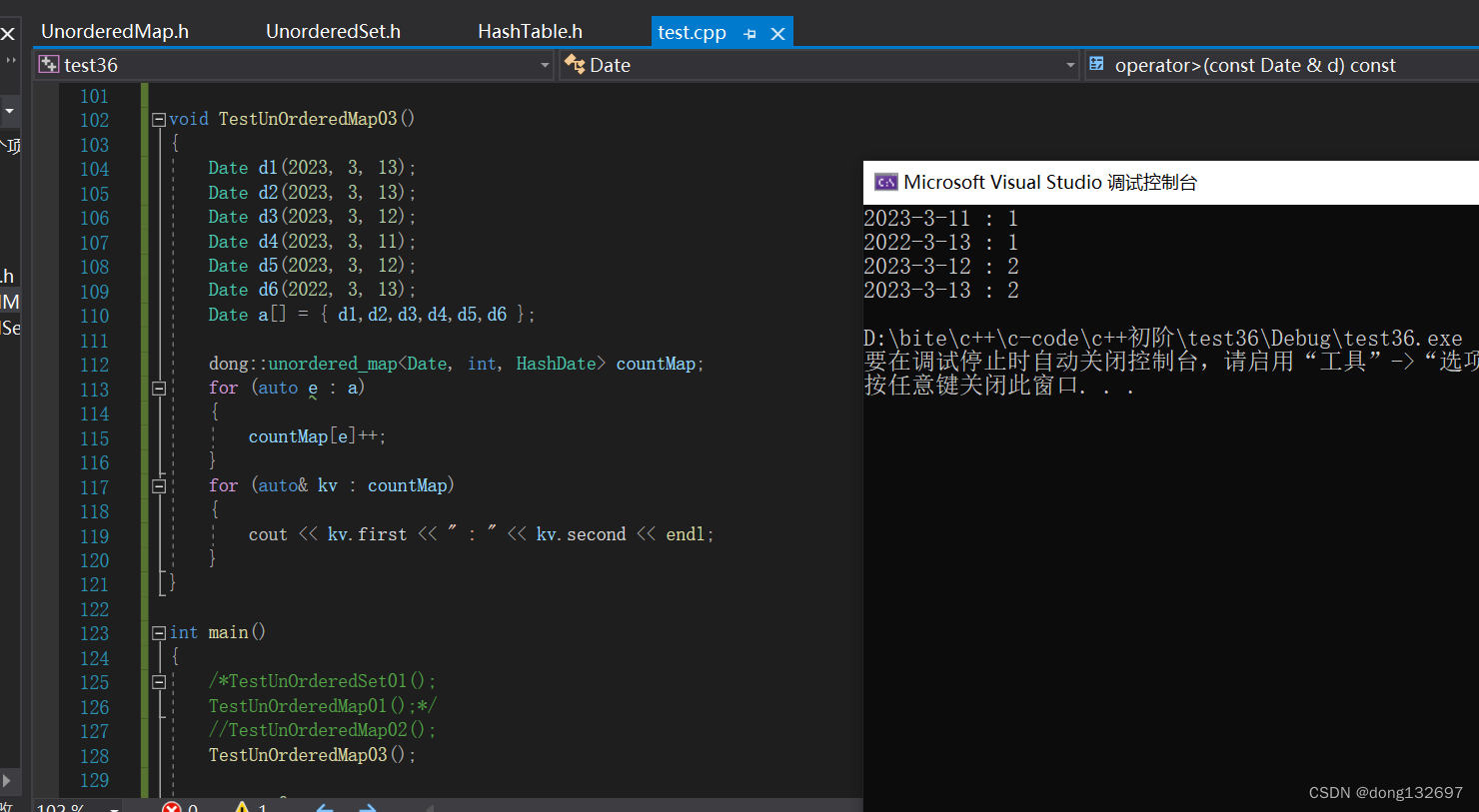Viewport: 1479px width, 812px height.
Task: Click the line 'Date d1(2023, 3, 13);'
Action: (x=312, y=168)
